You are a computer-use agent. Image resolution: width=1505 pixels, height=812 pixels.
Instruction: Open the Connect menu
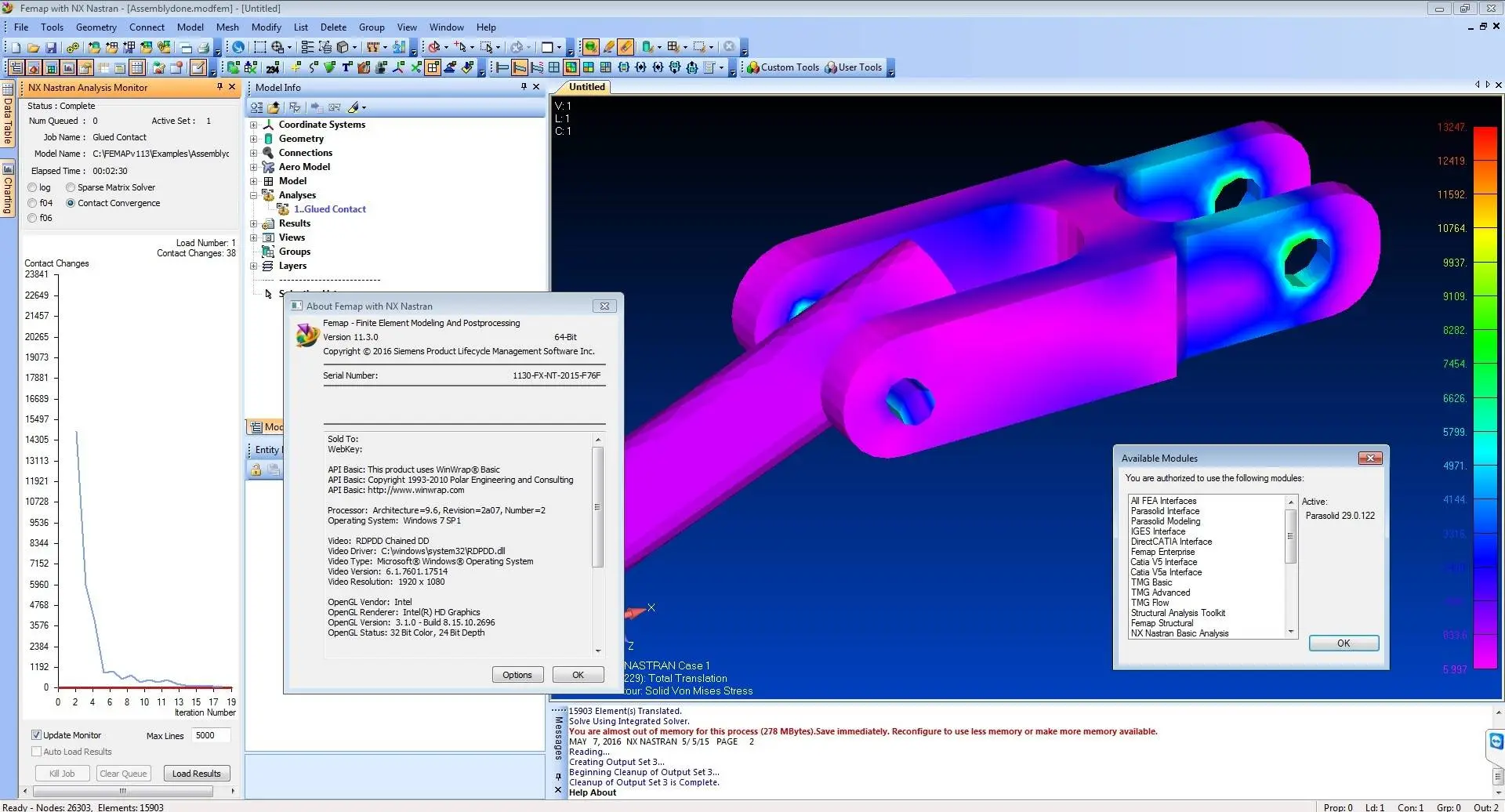coord(147,27)
